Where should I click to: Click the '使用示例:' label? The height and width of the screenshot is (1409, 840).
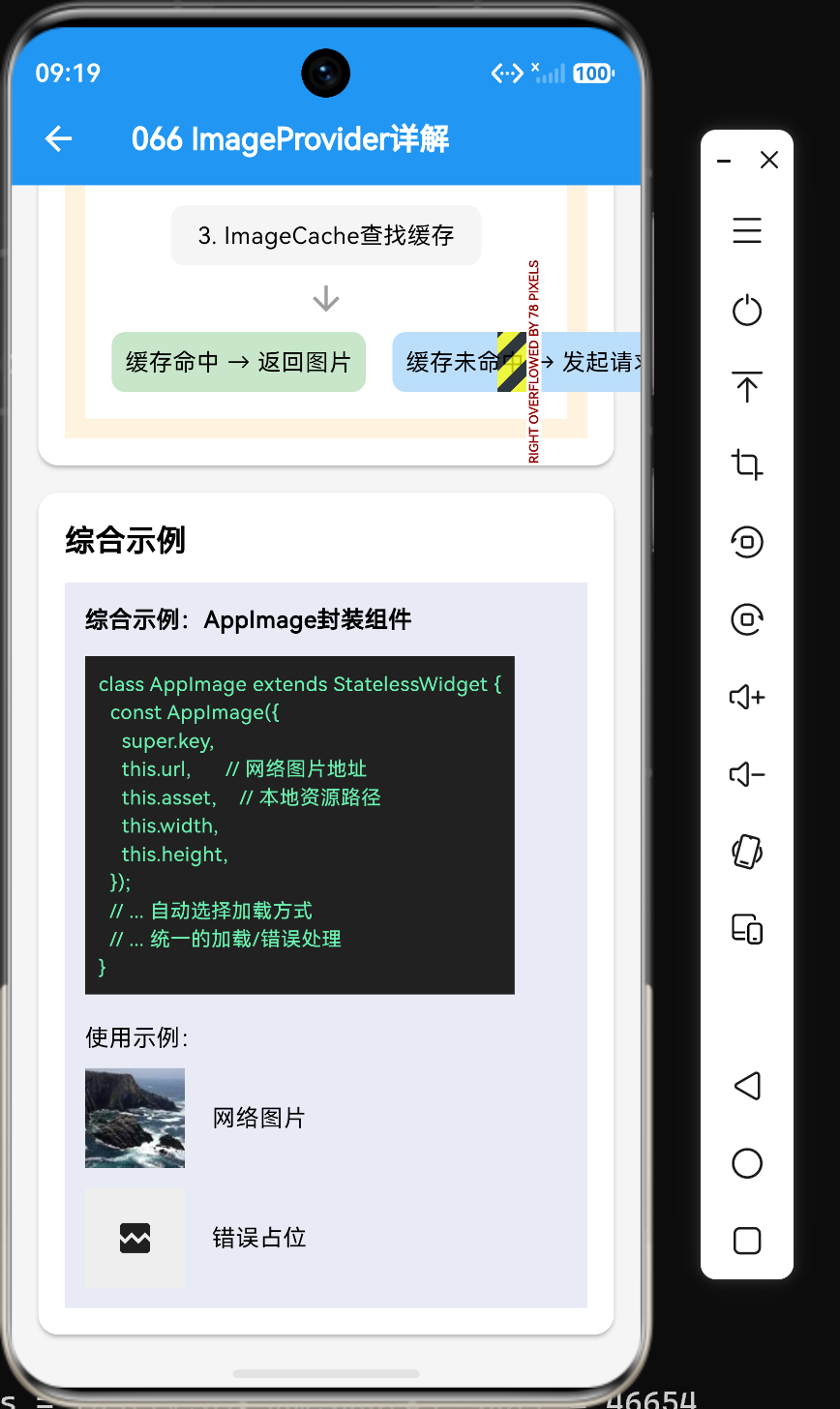pyautogui.click(x=136, y=1038)
